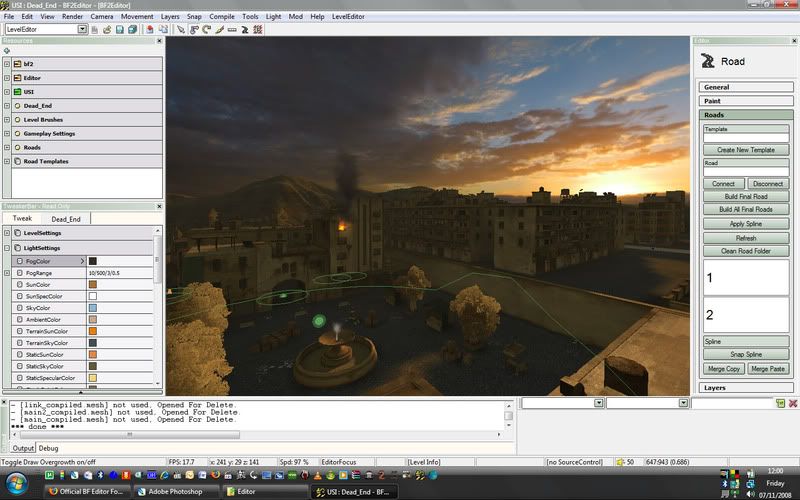This screenshot has height=500, width=800.
Task: Click the Road text input field
Action: coord(745,172)
